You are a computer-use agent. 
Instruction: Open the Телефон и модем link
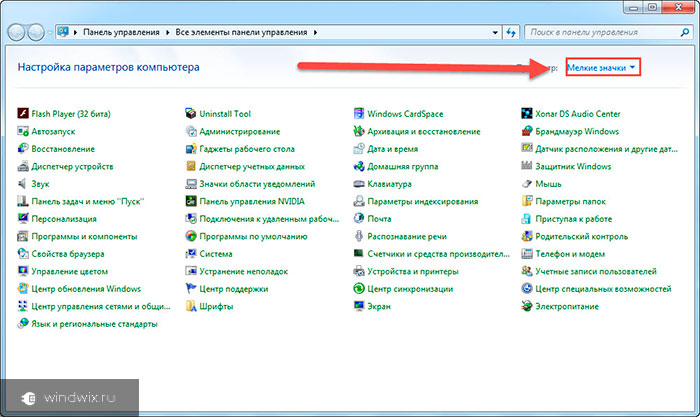[x=570, y=254]
